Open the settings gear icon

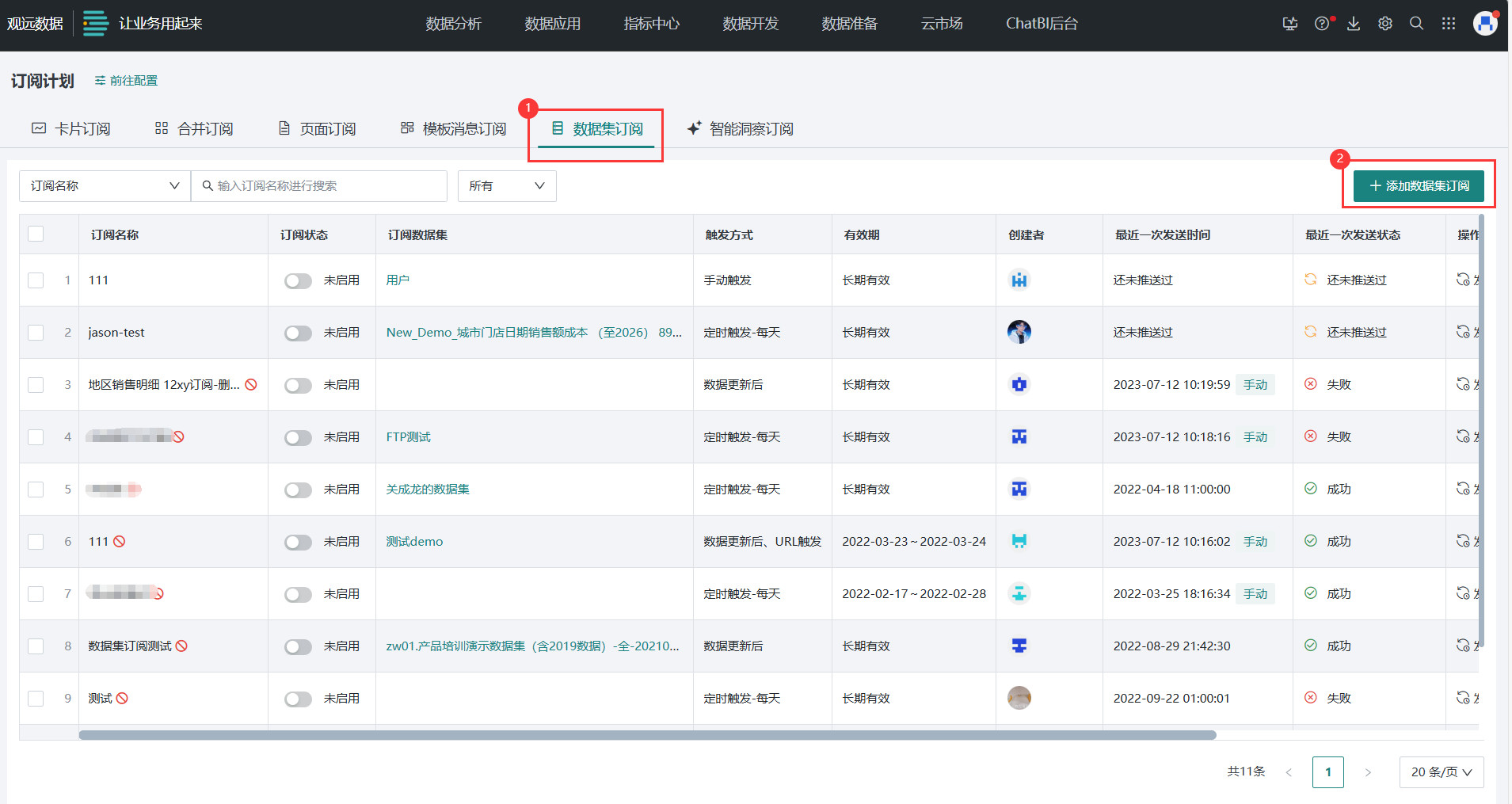1385,24
